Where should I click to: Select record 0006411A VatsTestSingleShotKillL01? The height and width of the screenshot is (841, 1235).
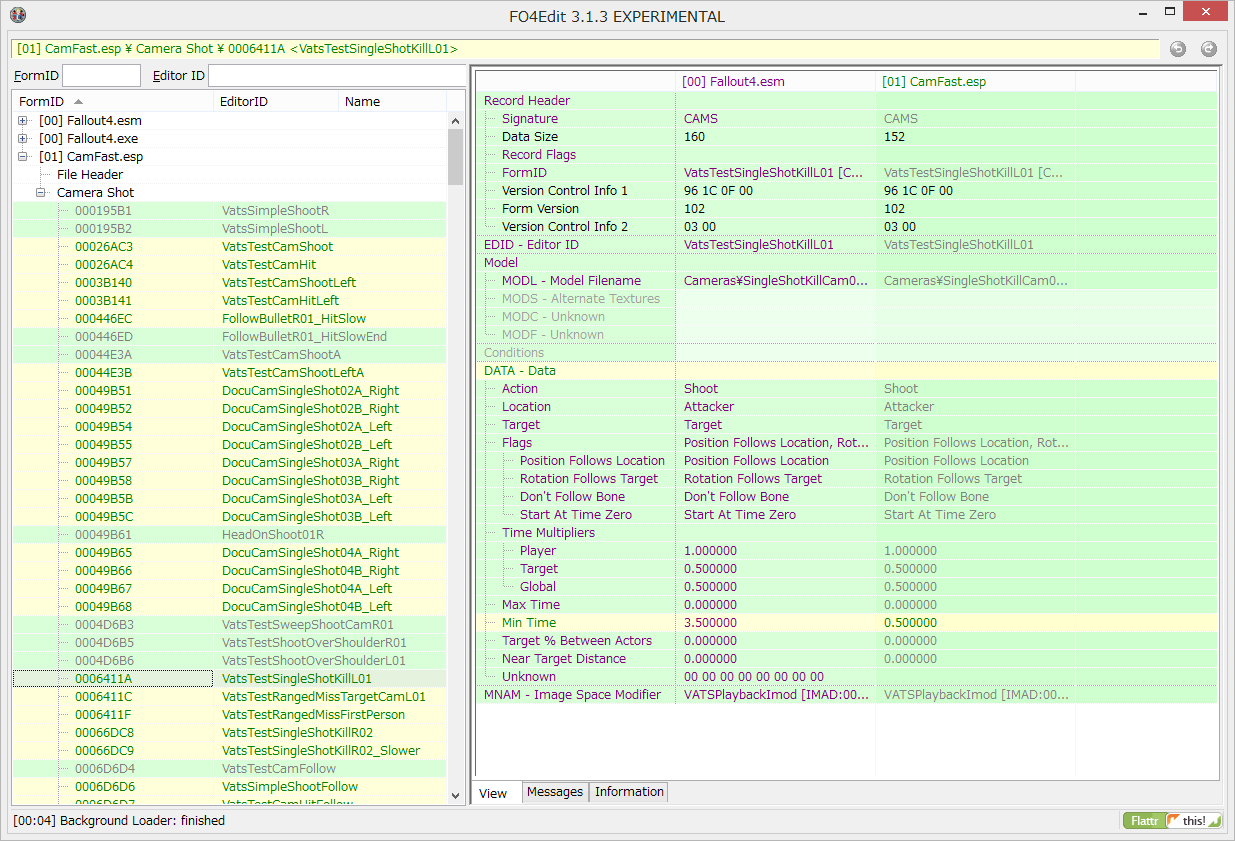pos(230,679)
